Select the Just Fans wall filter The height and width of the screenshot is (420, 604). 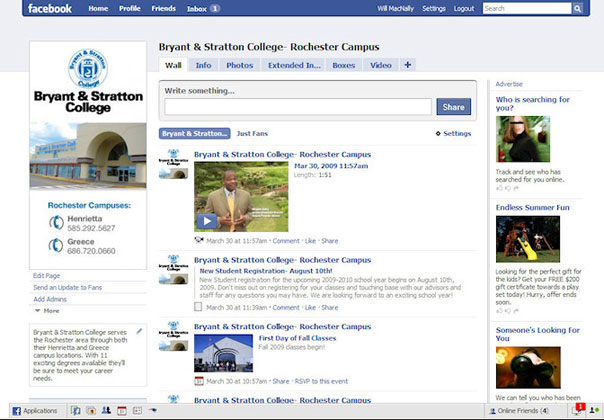[x=252, y=133]
